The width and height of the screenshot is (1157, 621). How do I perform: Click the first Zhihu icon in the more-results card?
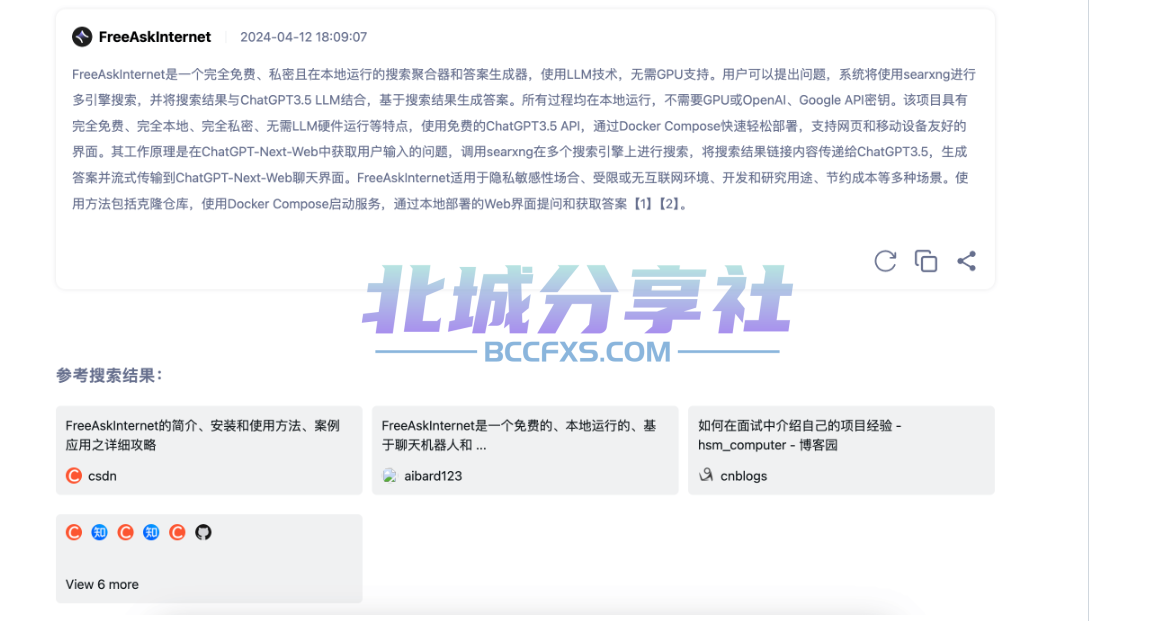[100, 532]
